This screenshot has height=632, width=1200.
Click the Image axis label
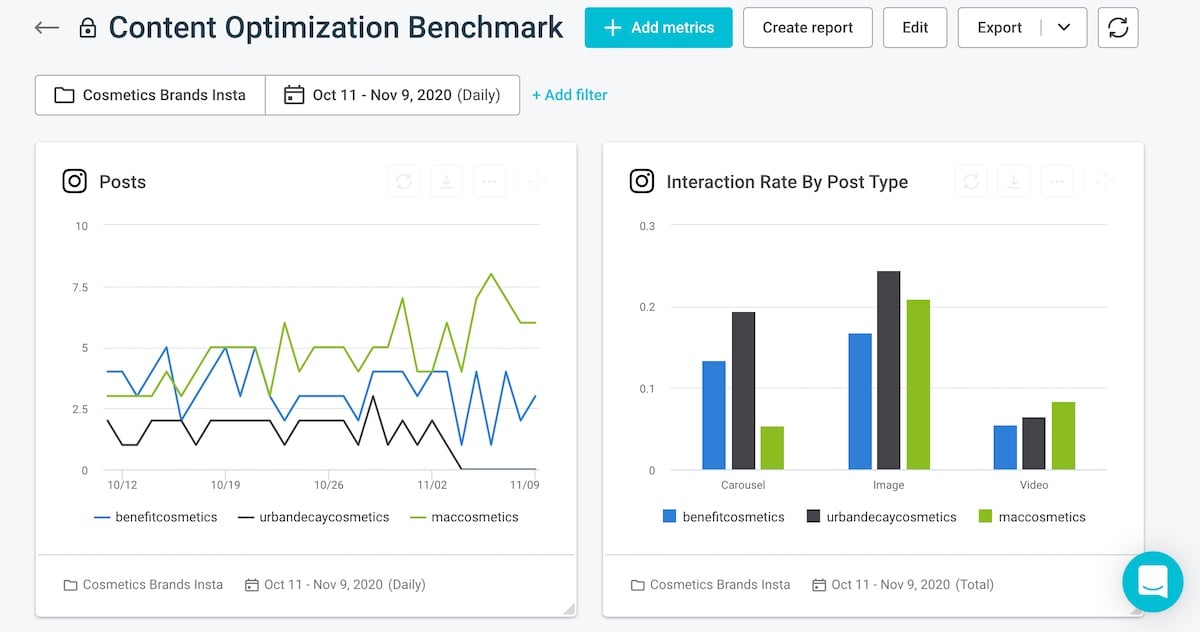coord(888,485)
